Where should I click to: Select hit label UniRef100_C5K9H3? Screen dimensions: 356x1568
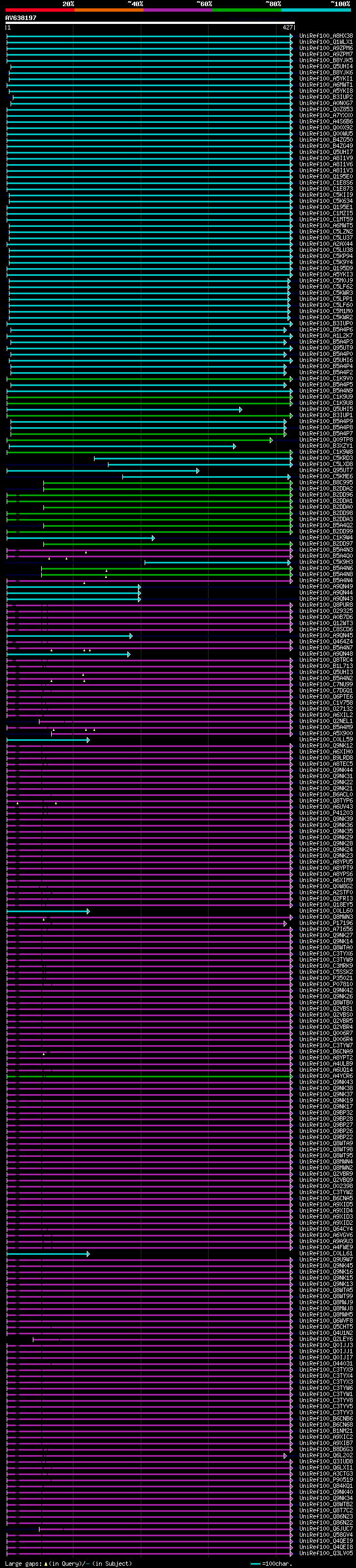325,562
